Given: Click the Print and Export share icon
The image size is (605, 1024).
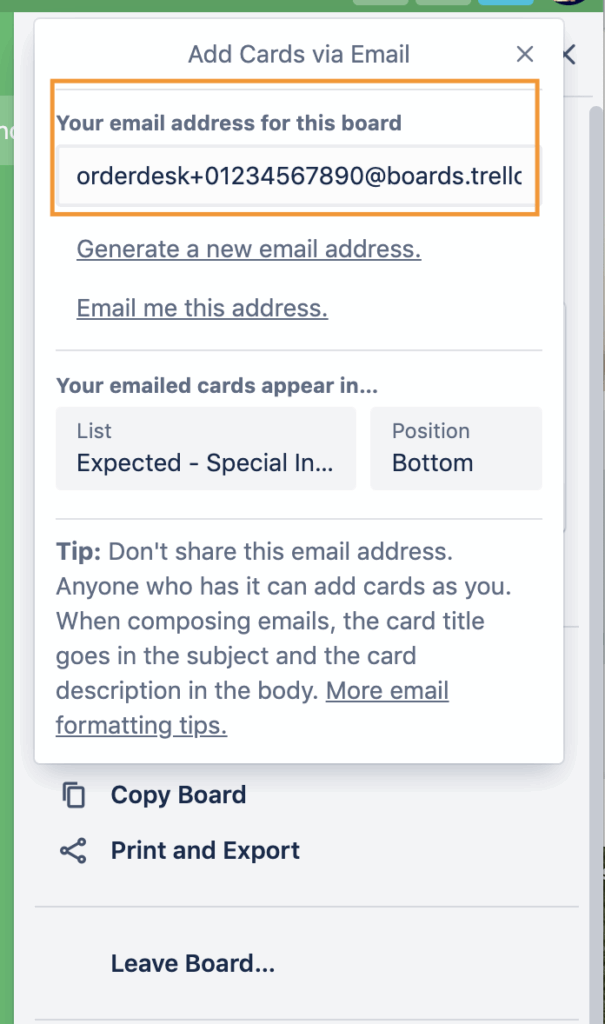Looking at the screenshot, I should pos(73,851).
